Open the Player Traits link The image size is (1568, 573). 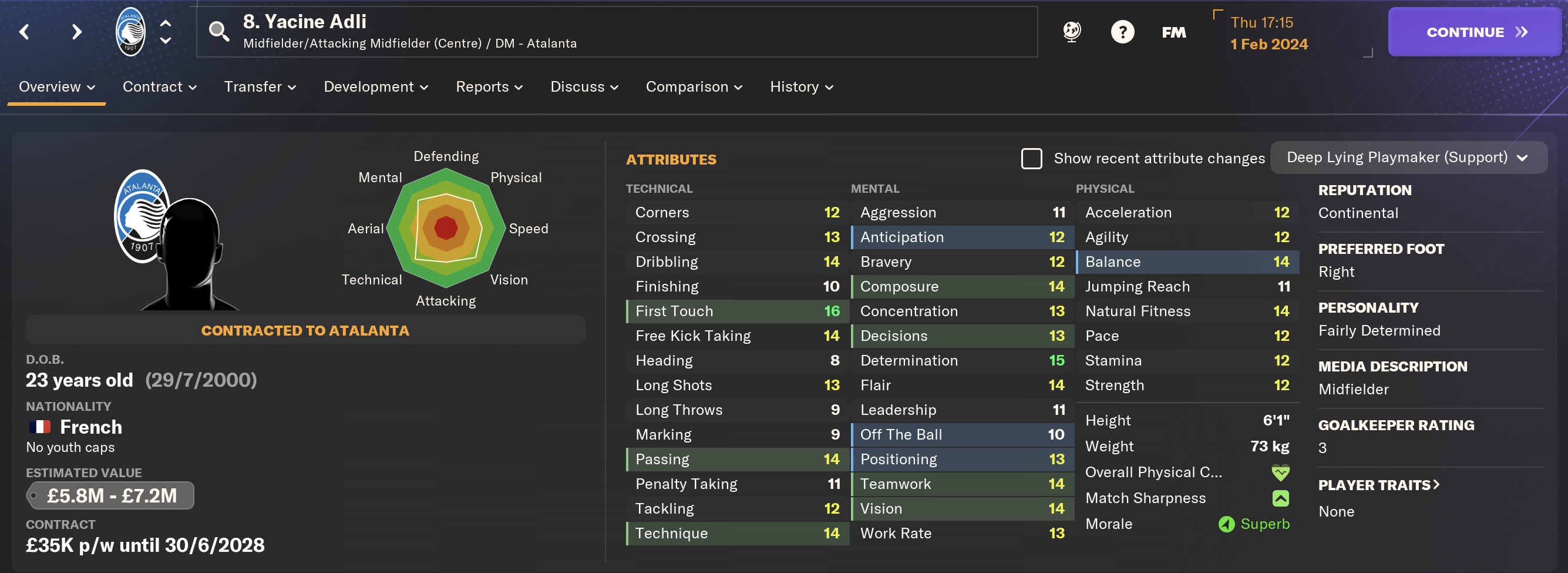[1379, 485]
